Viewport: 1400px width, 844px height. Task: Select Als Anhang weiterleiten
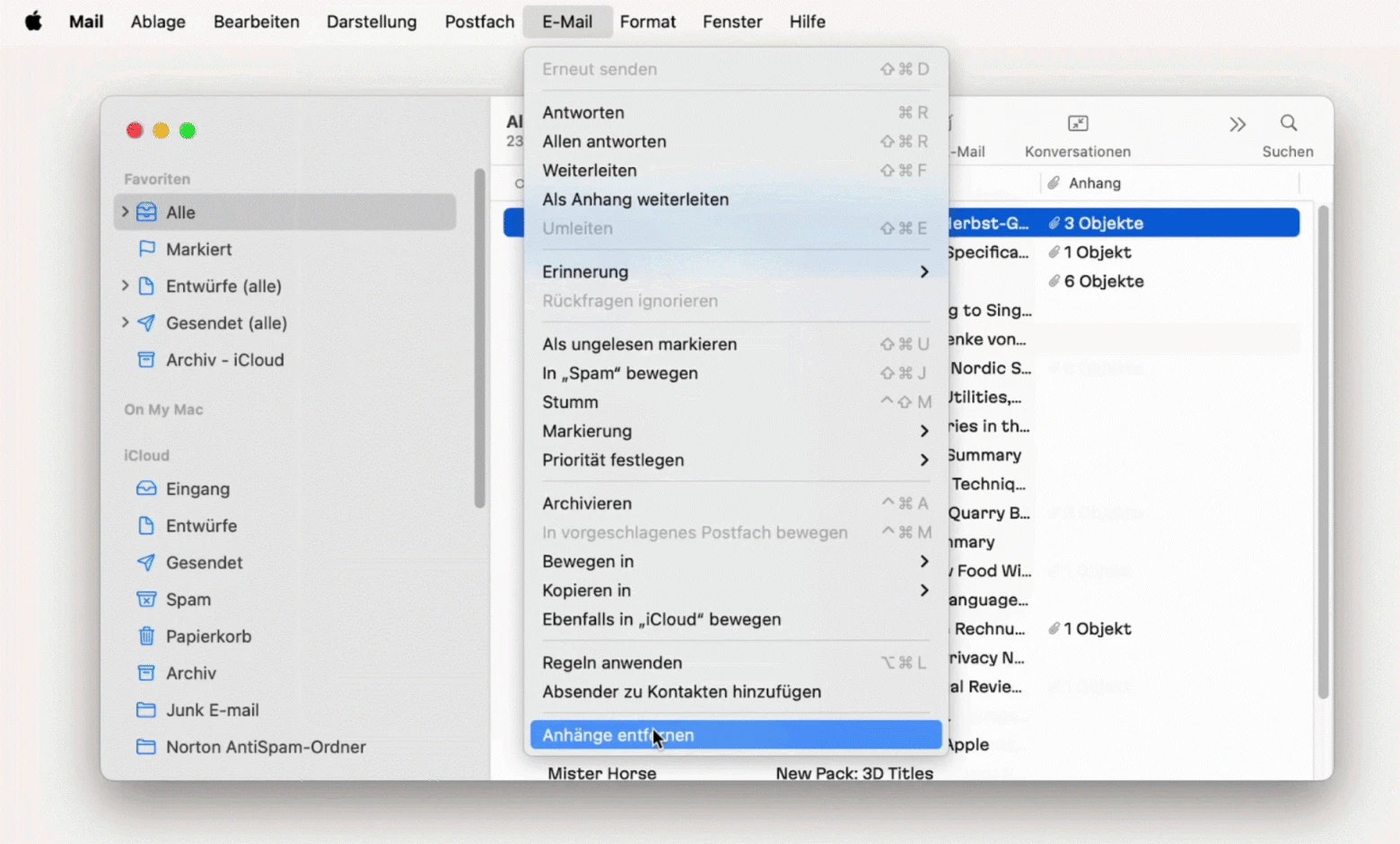point(736,199)
